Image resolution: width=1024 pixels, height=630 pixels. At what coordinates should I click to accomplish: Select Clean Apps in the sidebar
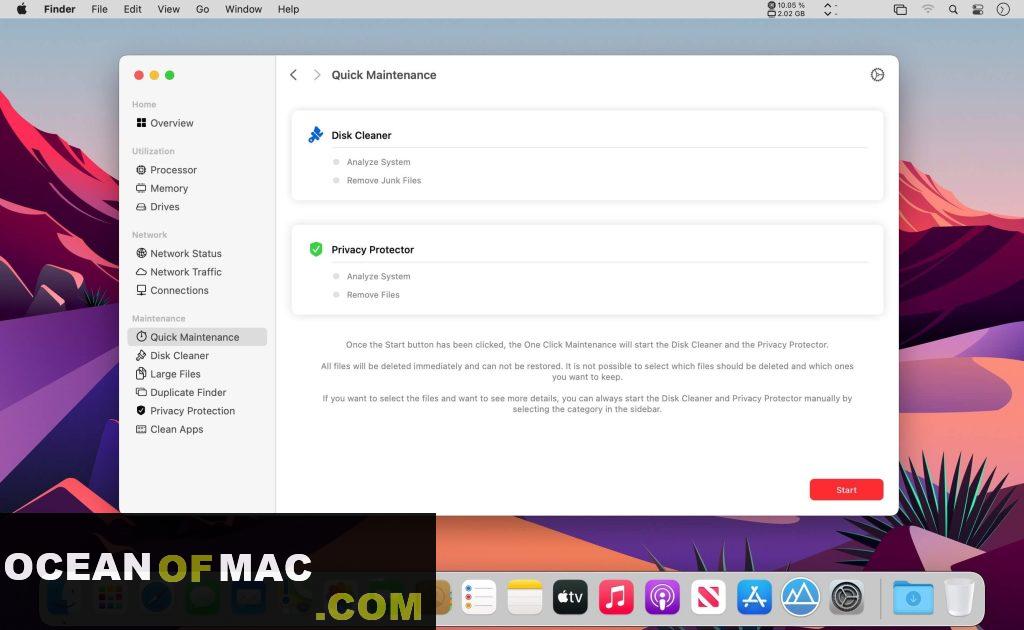point(170,429)
